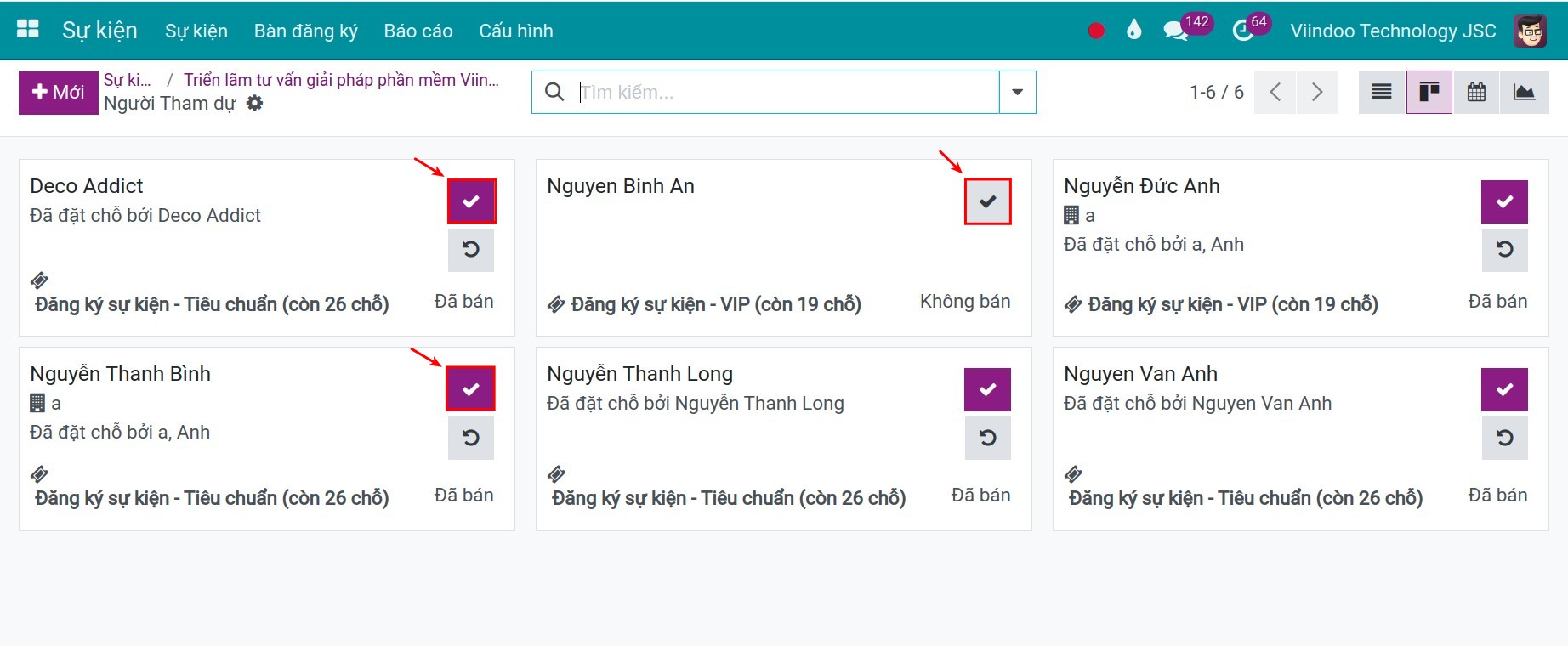Switch to list view
This screenshot has height=646, width=1568.
tap(1382, 92)
